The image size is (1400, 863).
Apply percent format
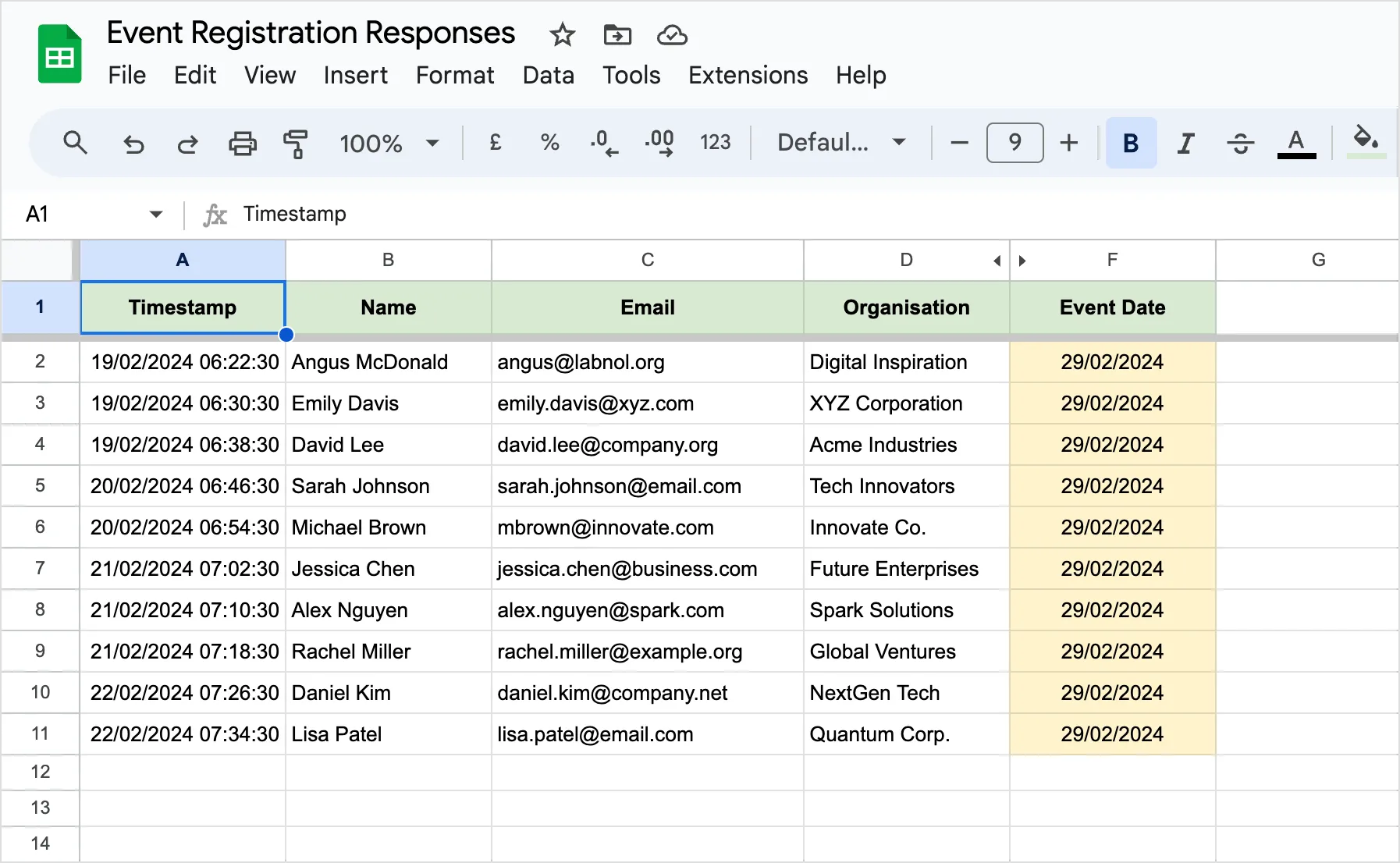pyautogui.click(x=549, y=143)
